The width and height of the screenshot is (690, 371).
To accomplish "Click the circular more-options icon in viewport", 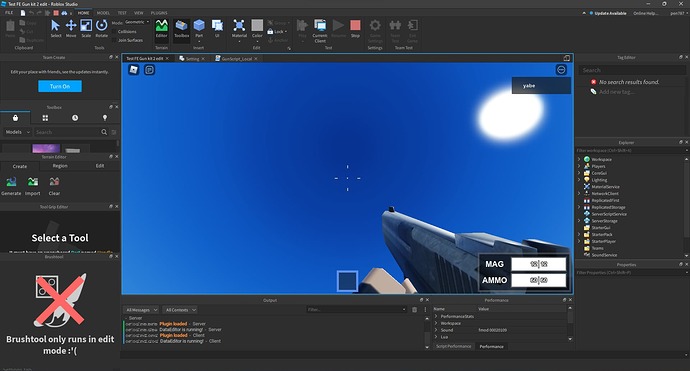I will [561, 70].
